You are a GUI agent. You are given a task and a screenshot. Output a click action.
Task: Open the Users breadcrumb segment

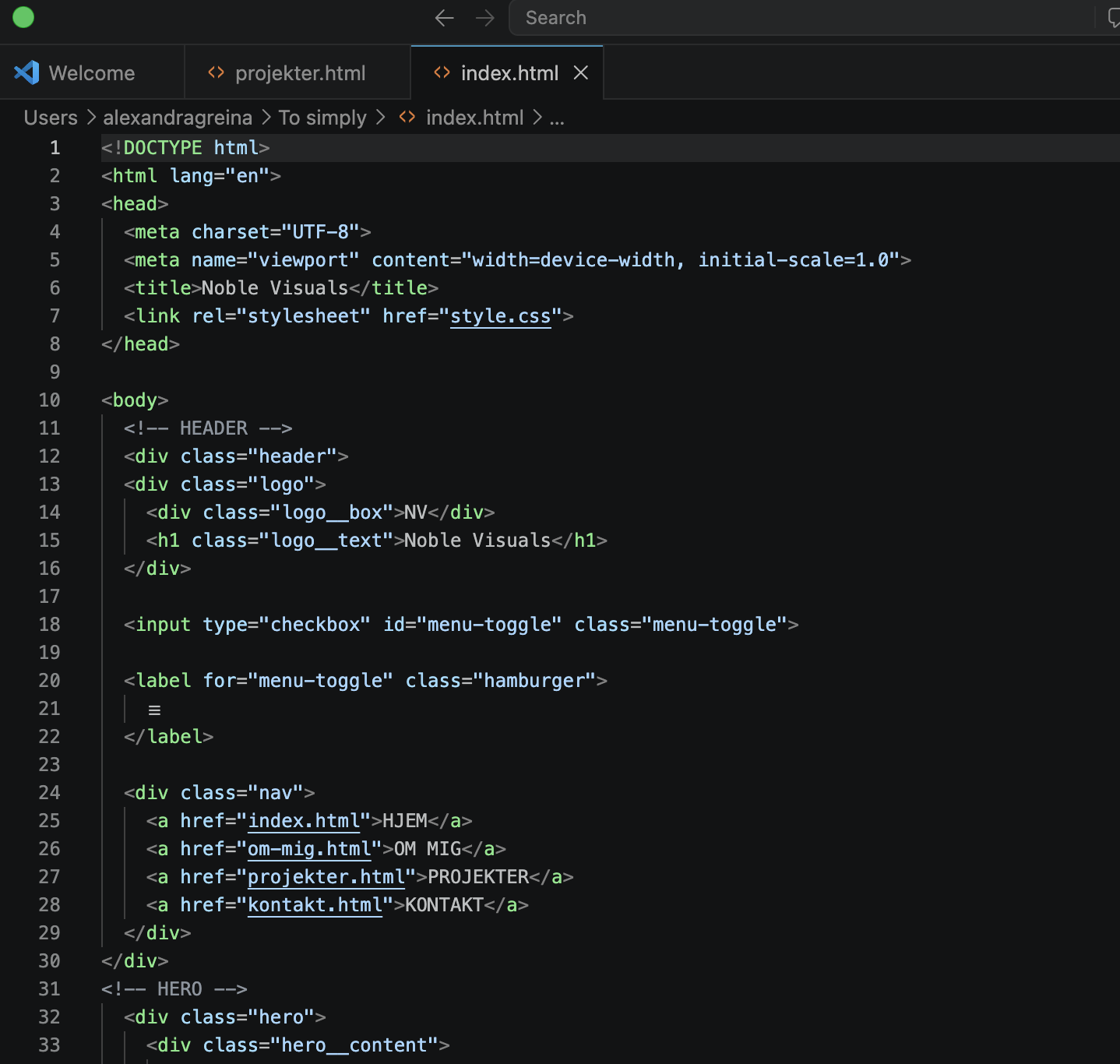[x=51, y=118]
